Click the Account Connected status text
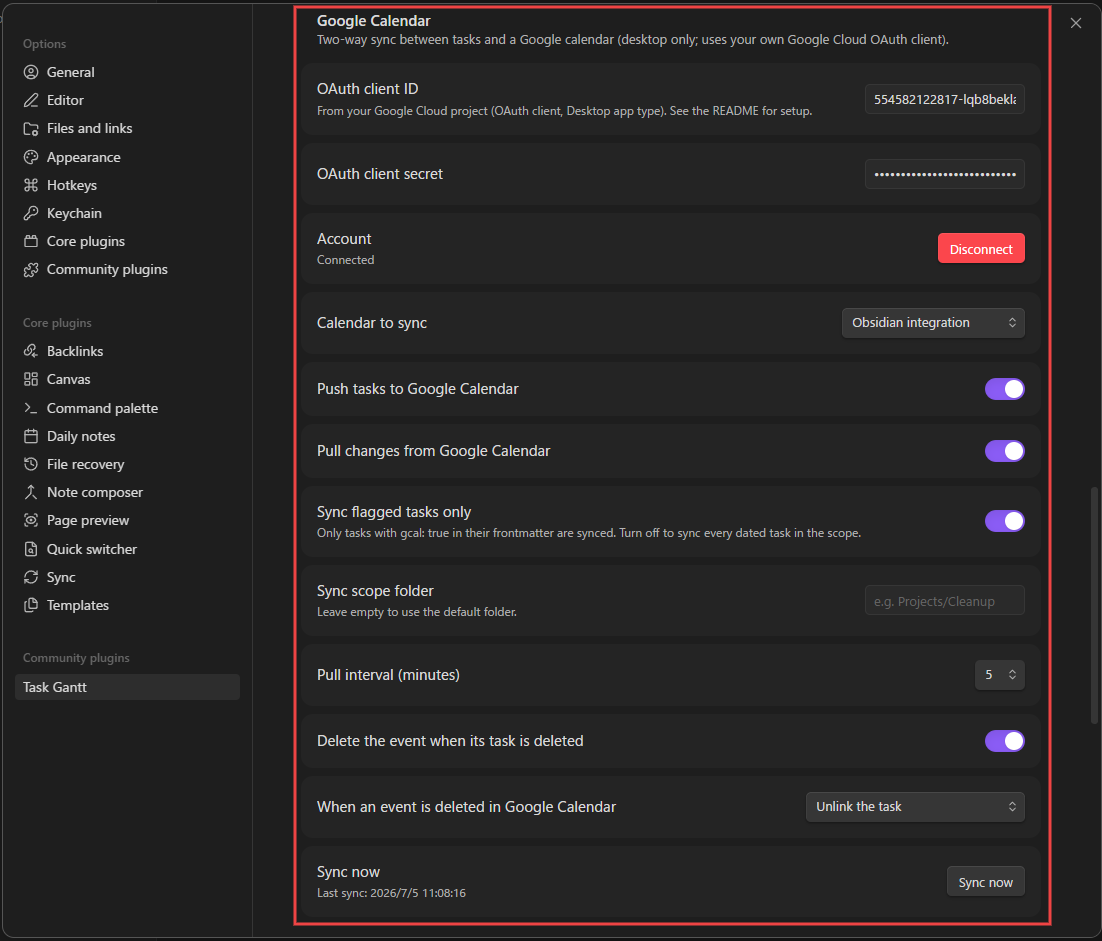The image size is (1102, 941). (345, 260)
